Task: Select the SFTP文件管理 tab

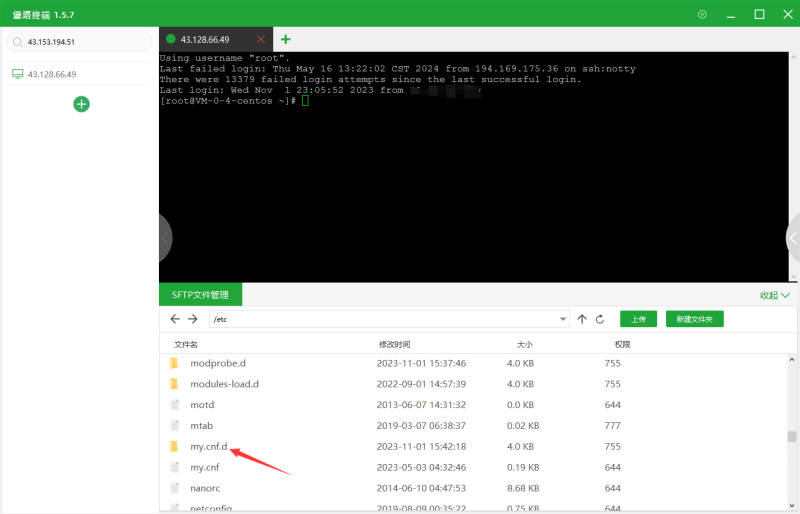Action: (x=200, y=295)
